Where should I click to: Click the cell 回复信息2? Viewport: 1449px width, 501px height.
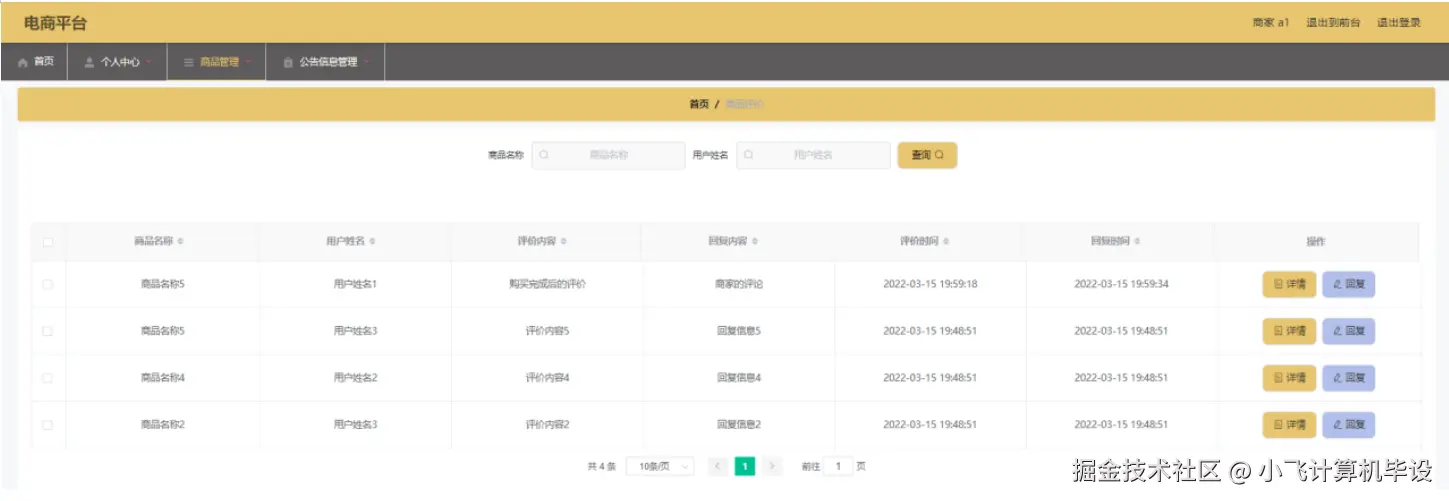pos(739,425)
